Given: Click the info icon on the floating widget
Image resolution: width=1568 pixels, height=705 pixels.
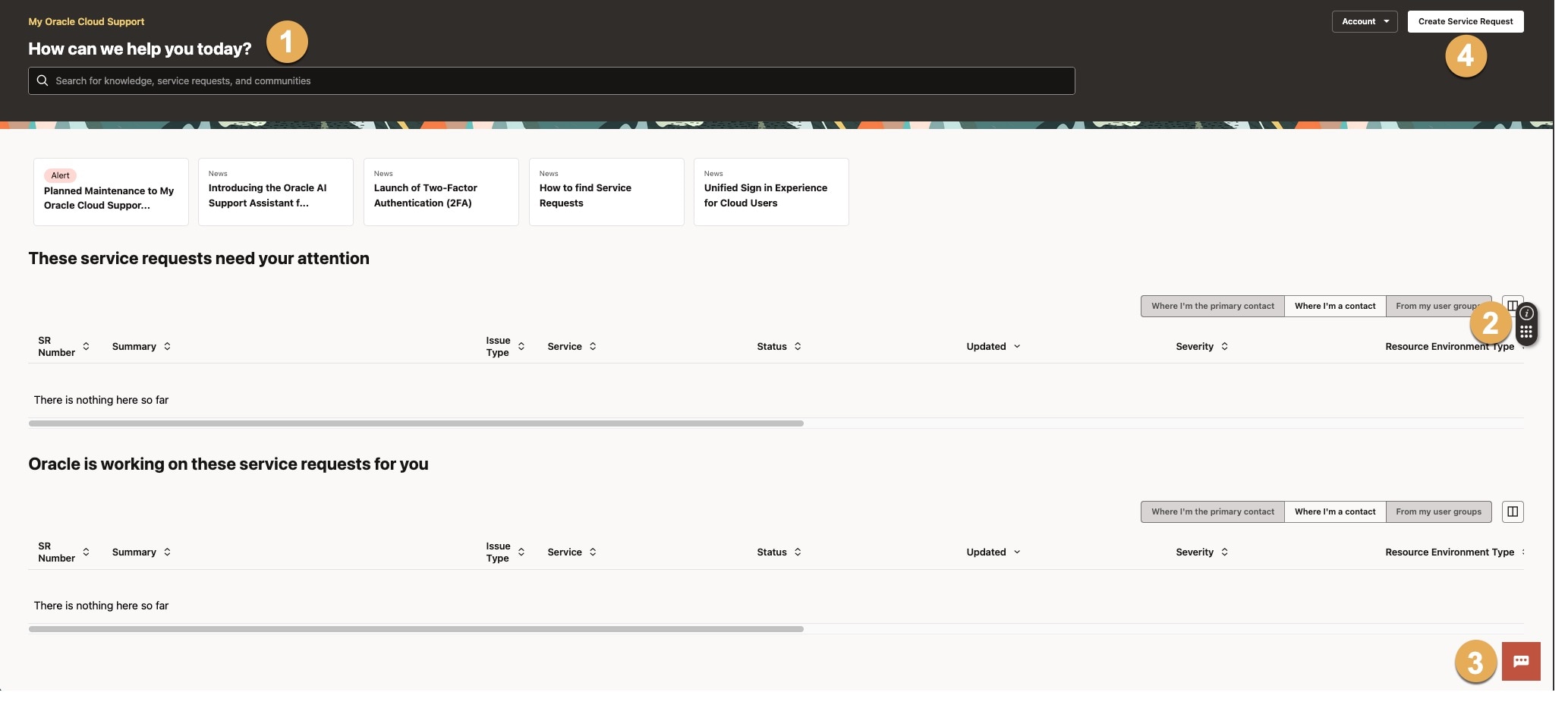Looking at the screenshot, I should pyautogui.click(x=1527, y=313).
